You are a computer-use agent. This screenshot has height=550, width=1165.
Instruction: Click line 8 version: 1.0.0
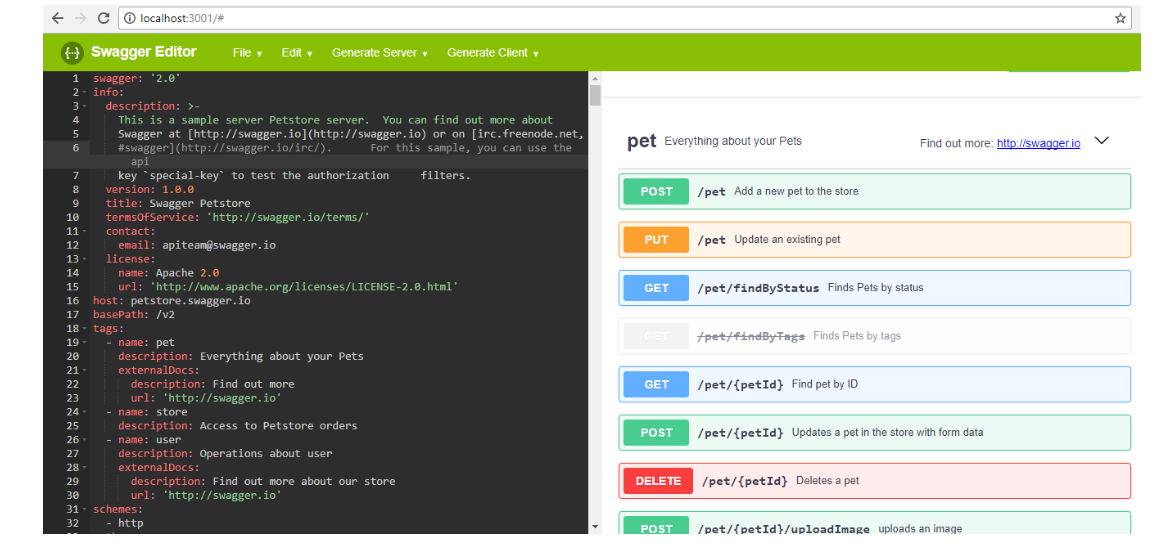[x=149, y=190]
